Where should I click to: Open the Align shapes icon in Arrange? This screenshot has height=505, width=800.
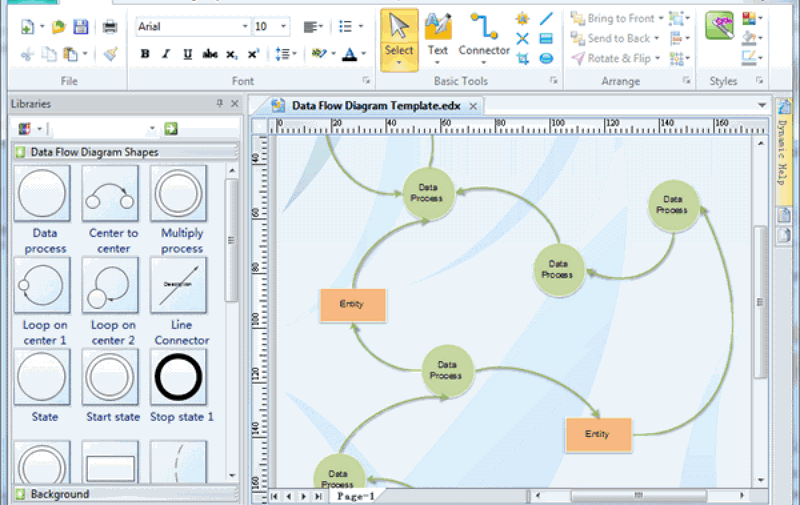[679, 38]
